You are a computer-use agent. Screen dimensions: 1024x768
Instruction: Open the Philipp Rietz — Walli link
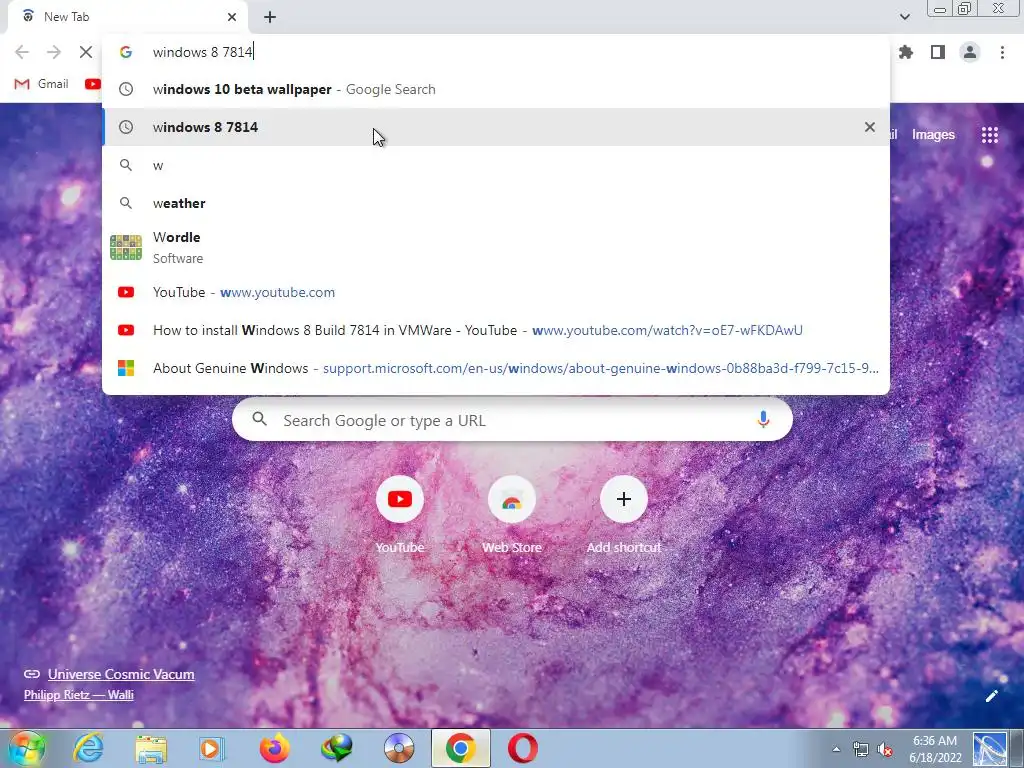pos(78,695)
